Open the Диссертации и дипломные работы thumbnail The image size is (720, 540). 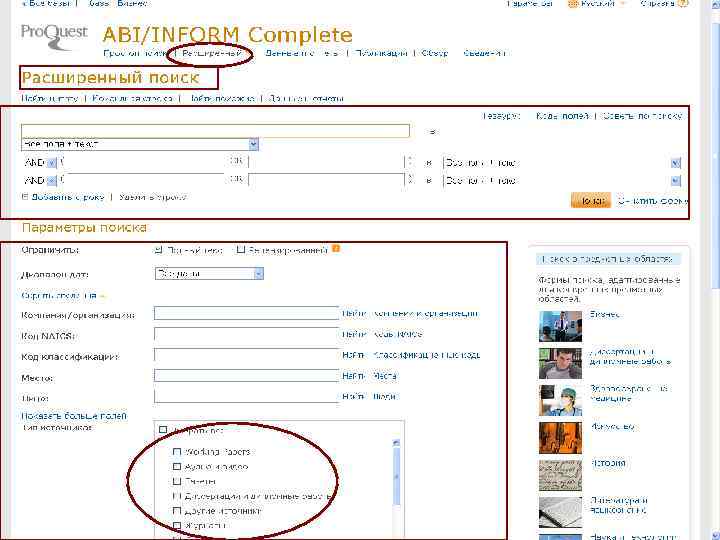(x=560, y=363)
